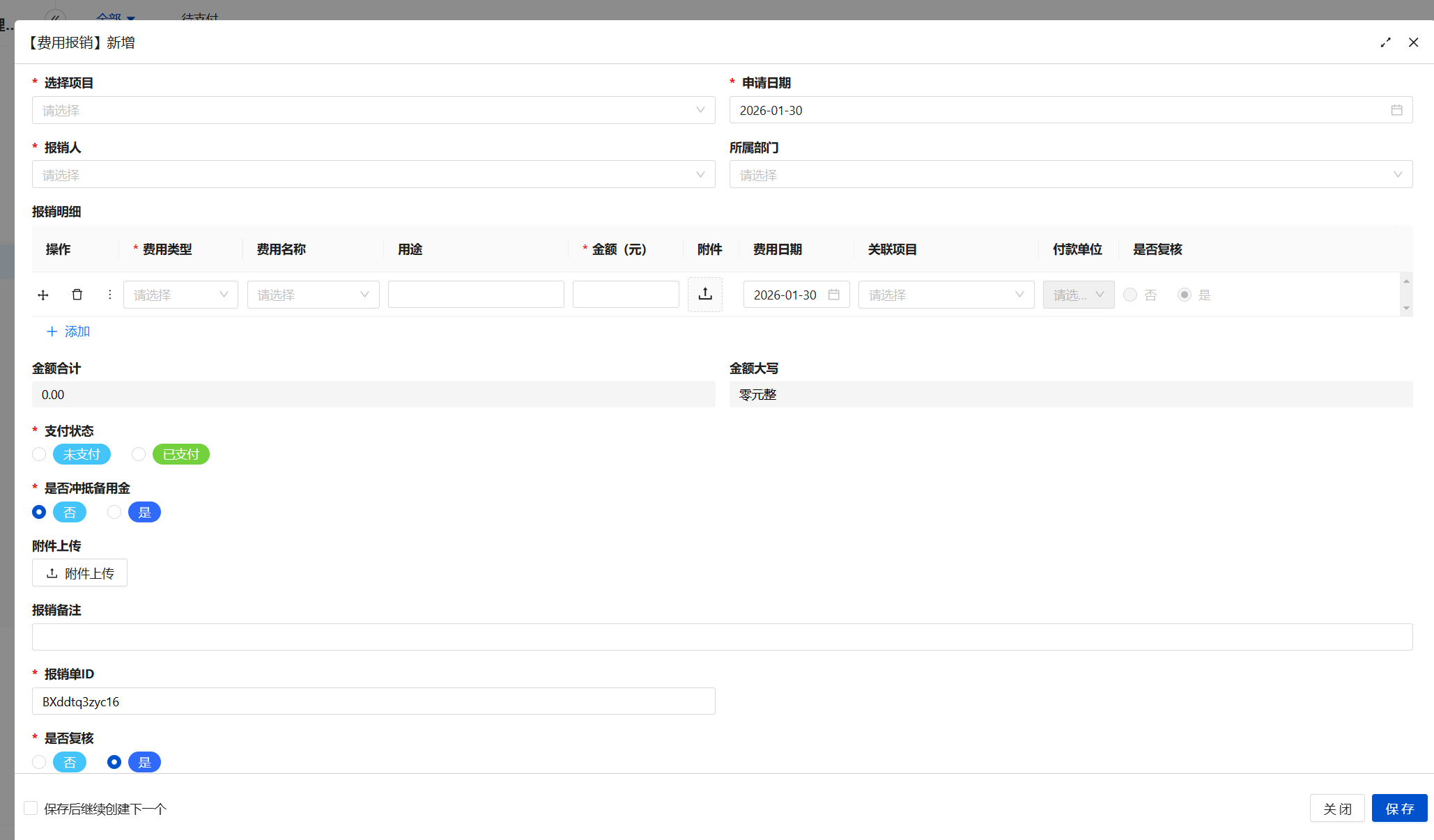Viewport: 1434px width, 840px height.
Task: Expand the 所属部门 dropdown
Action: (1070, 175)
